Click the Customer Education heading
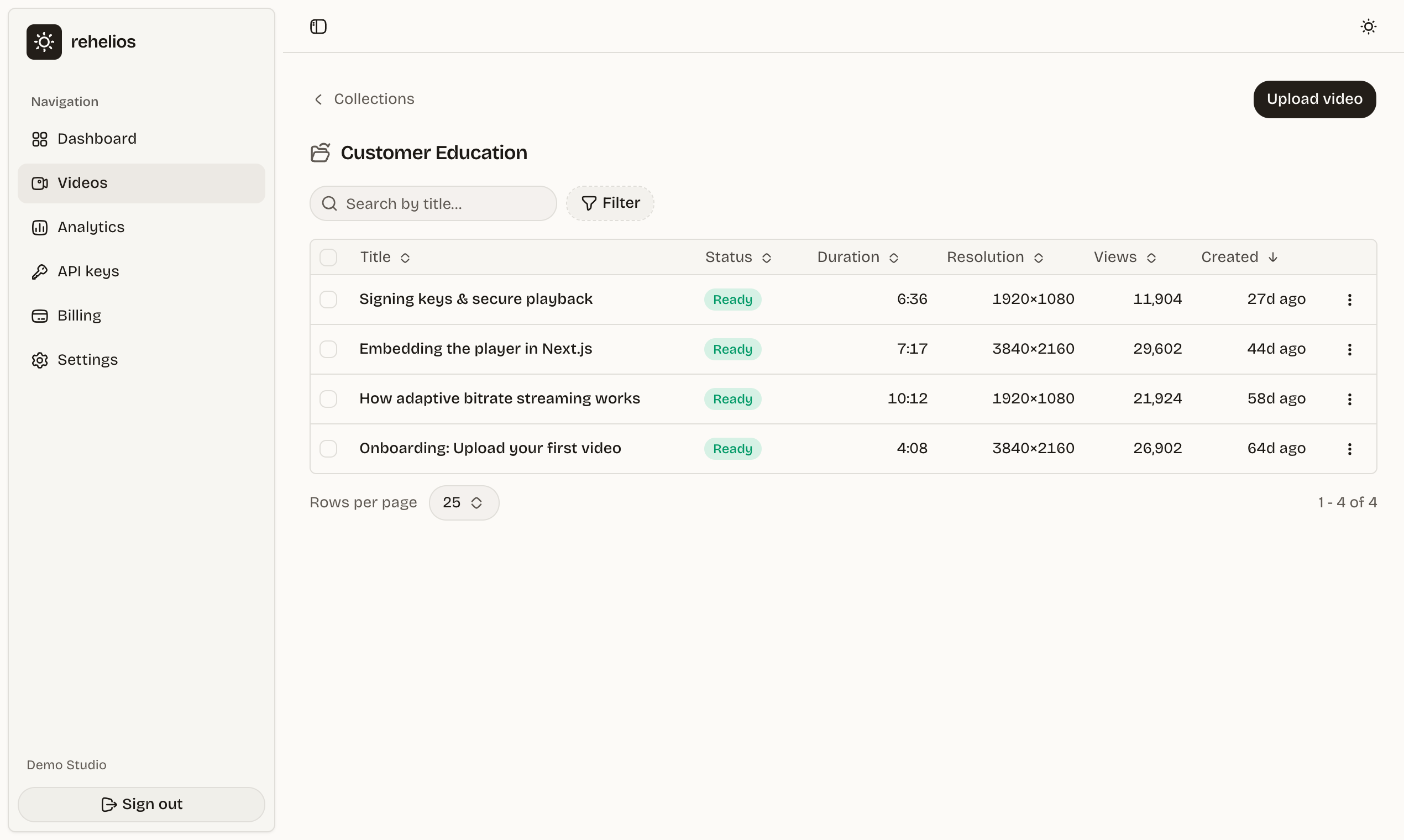 coord(434,153)
